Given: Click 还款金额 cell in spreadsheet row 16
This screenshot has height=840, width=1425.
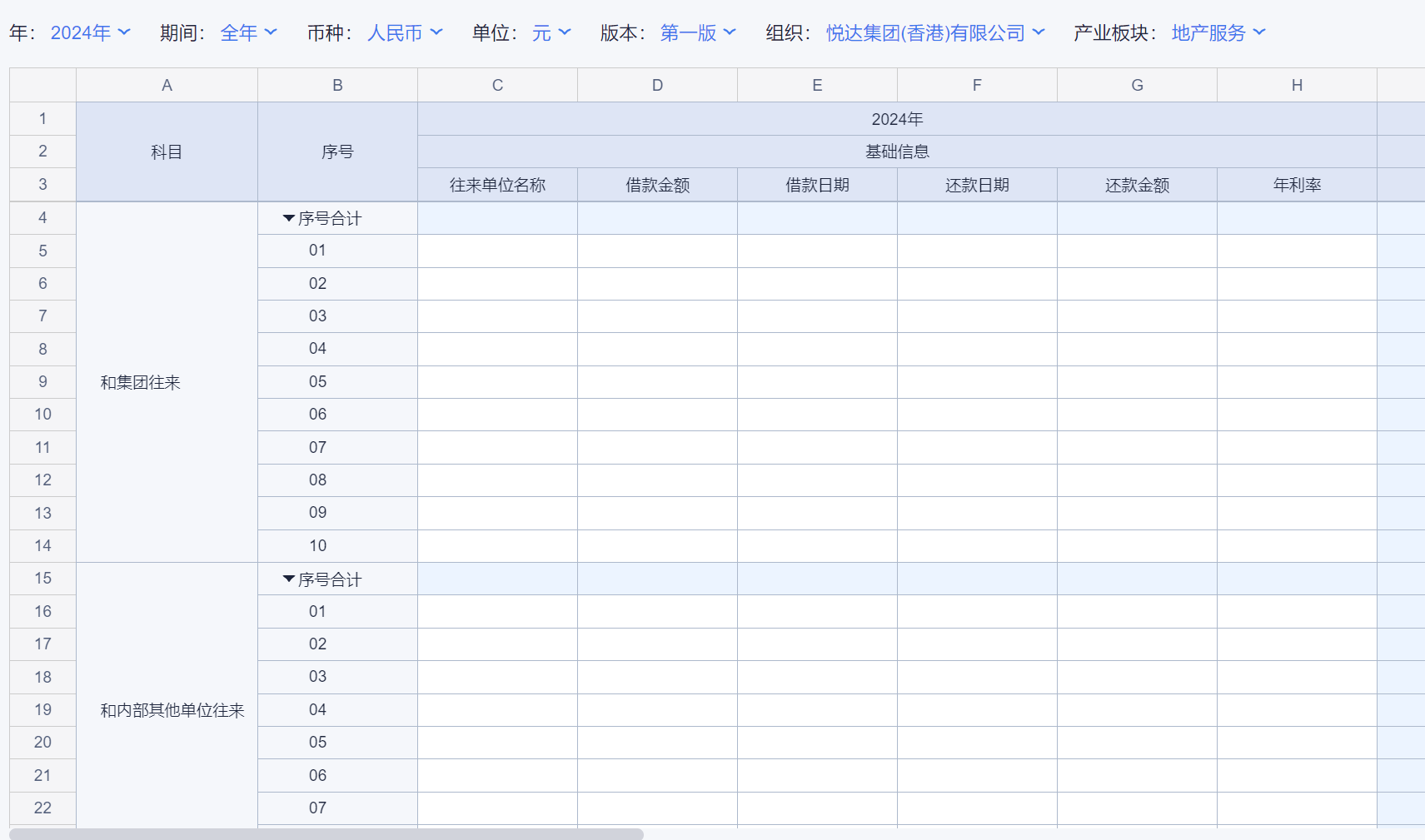Looking at the screenshot, I should pos(1137,611).
